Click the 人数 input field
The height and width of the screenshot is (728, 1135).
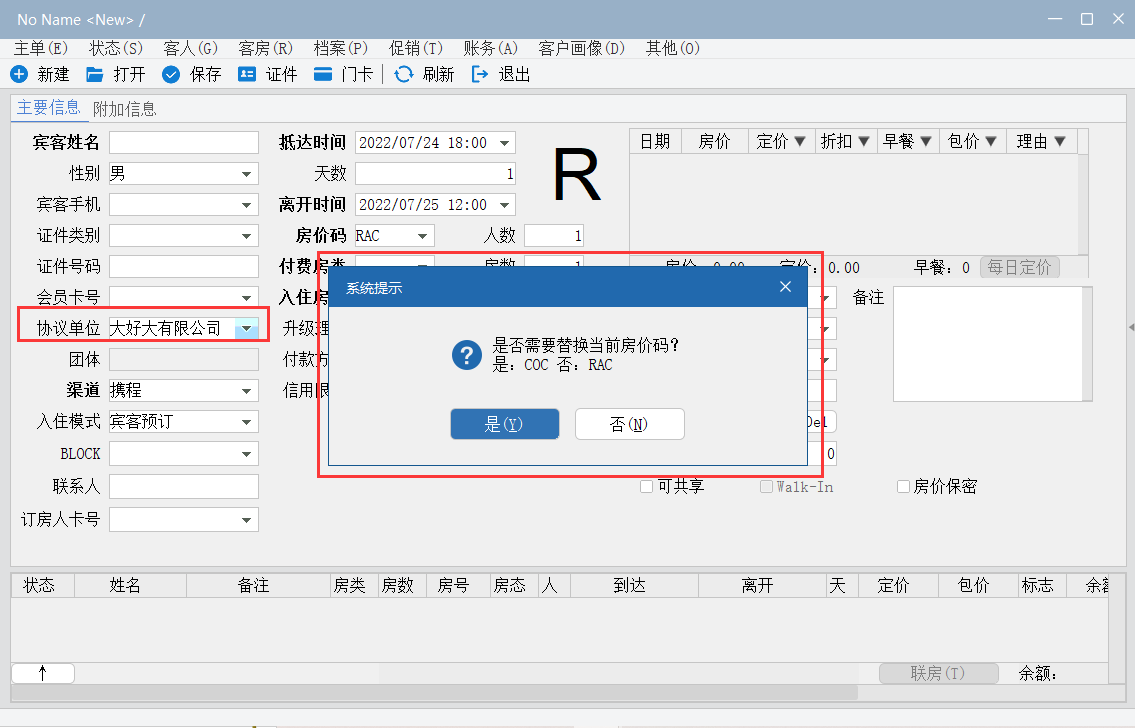click(x=554, y=236)
